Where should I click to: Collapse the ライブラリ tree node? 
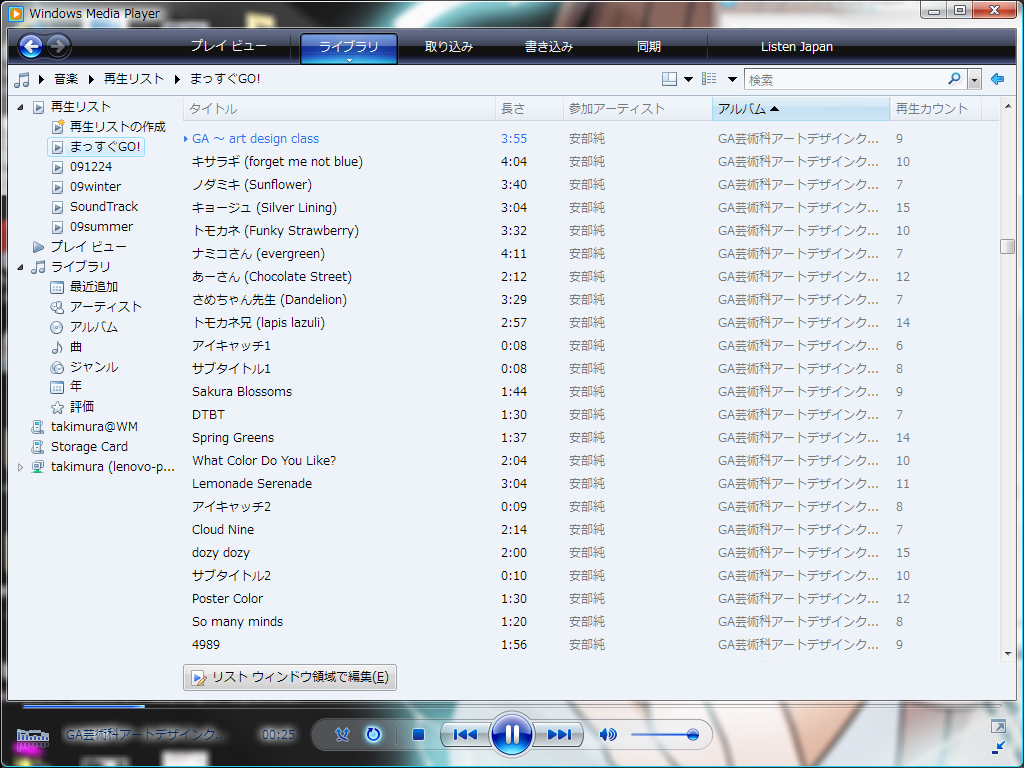point(20,267)
